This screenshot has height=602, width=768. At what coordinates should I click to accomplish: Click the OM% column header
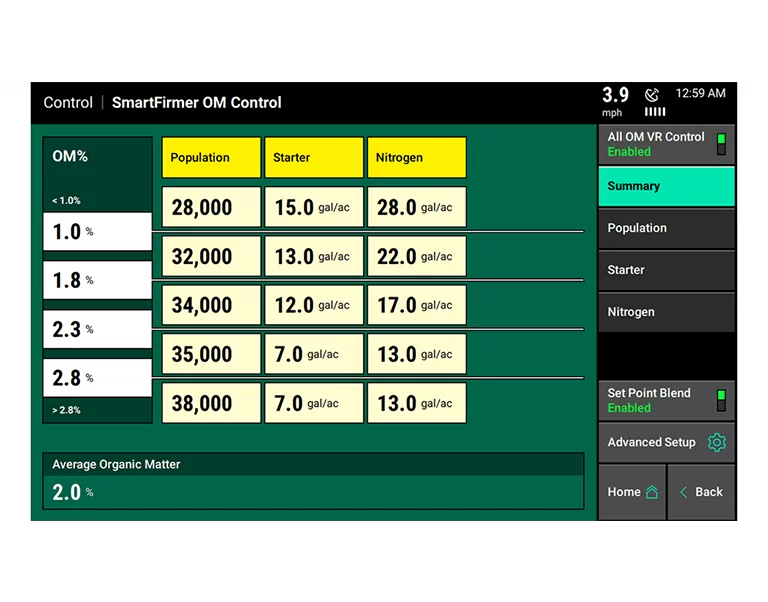tap(70, 156)
